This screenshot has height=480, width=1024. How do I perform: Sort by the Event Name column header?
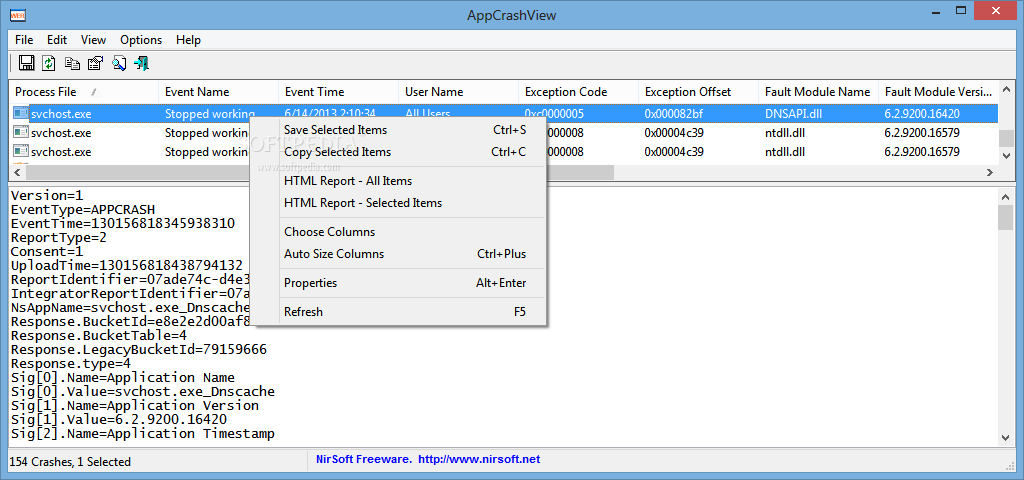point(219,92)
